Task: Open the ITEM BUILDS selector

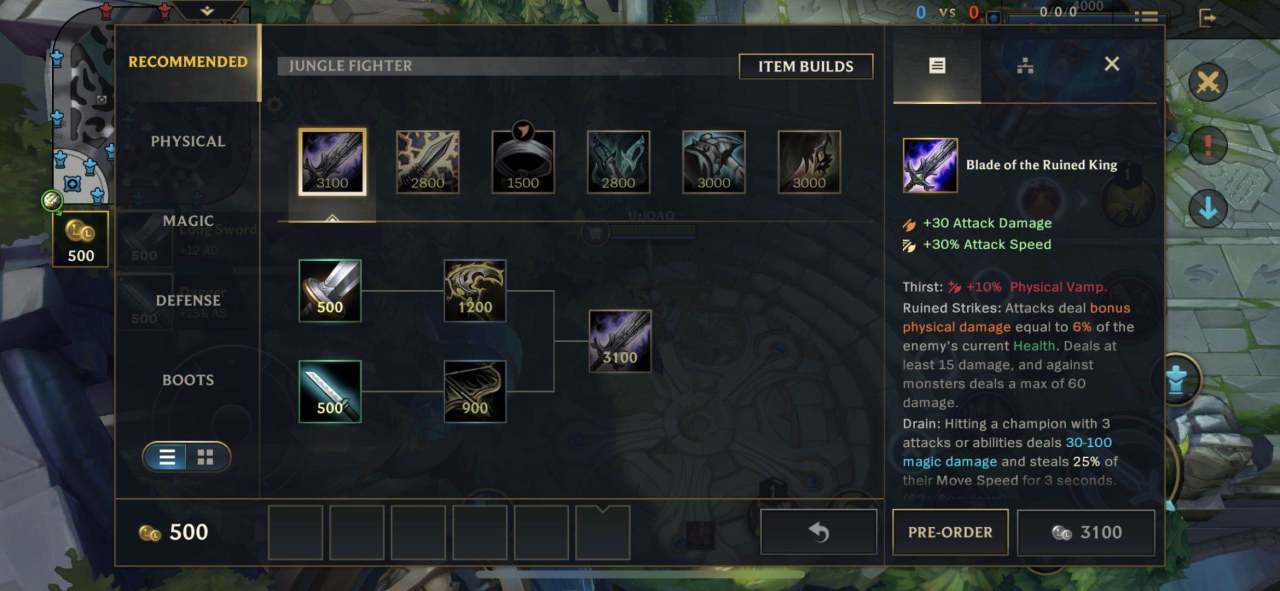Action: coord(806,66)
